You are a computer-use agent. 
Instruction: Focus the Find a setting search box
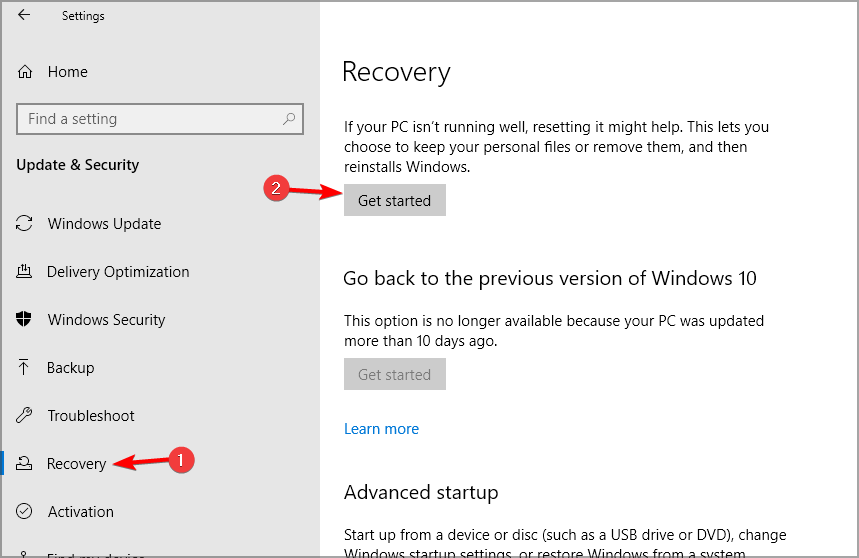[x=160, y=119]
